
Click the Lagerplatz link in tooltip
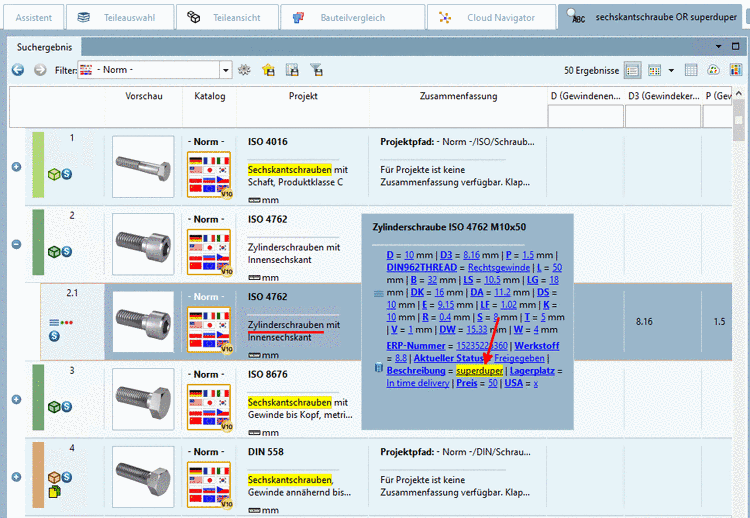coord(532,371)
